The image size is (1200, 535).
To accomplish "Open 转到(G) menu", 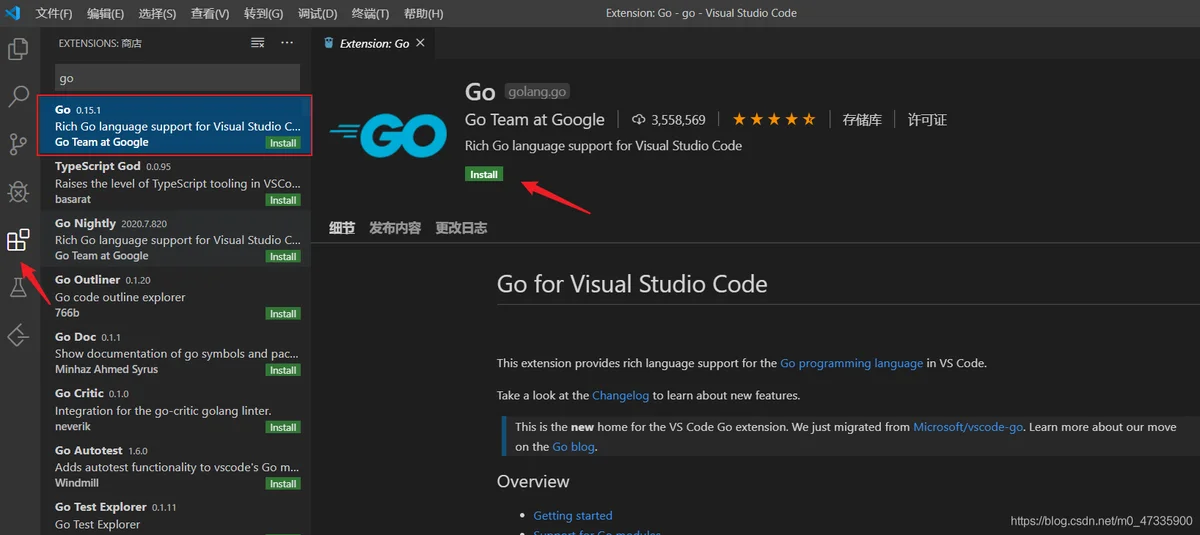I will tap(264, 14).
